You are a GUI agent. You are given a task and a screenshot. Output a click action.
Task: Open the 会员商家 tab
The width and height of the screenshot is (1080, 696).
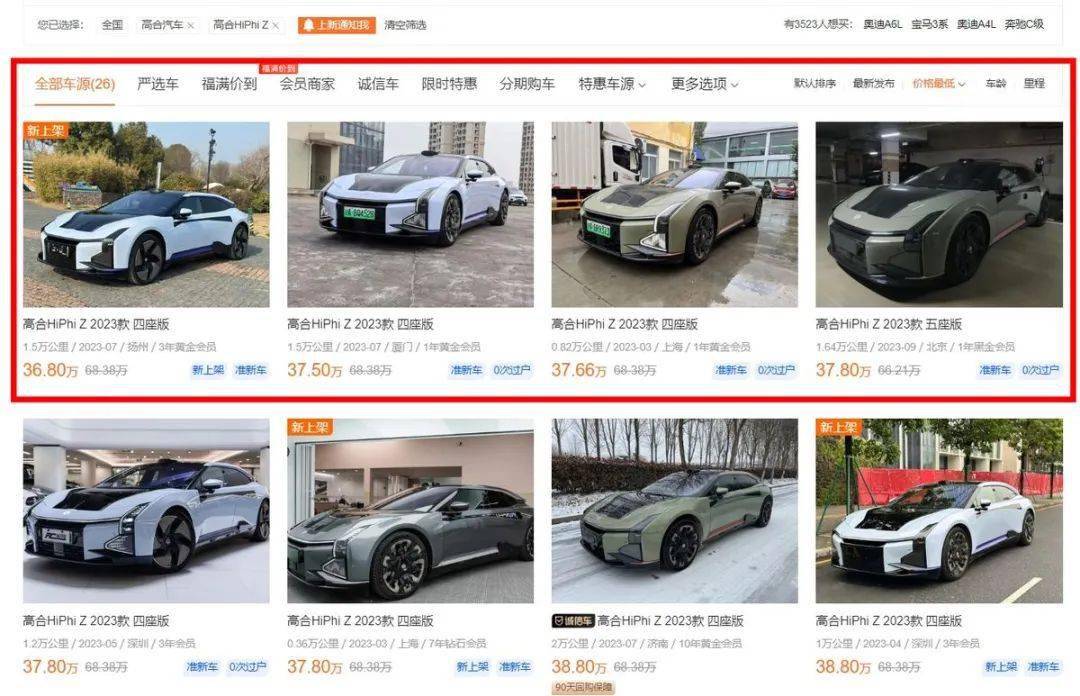coord(307,84)
